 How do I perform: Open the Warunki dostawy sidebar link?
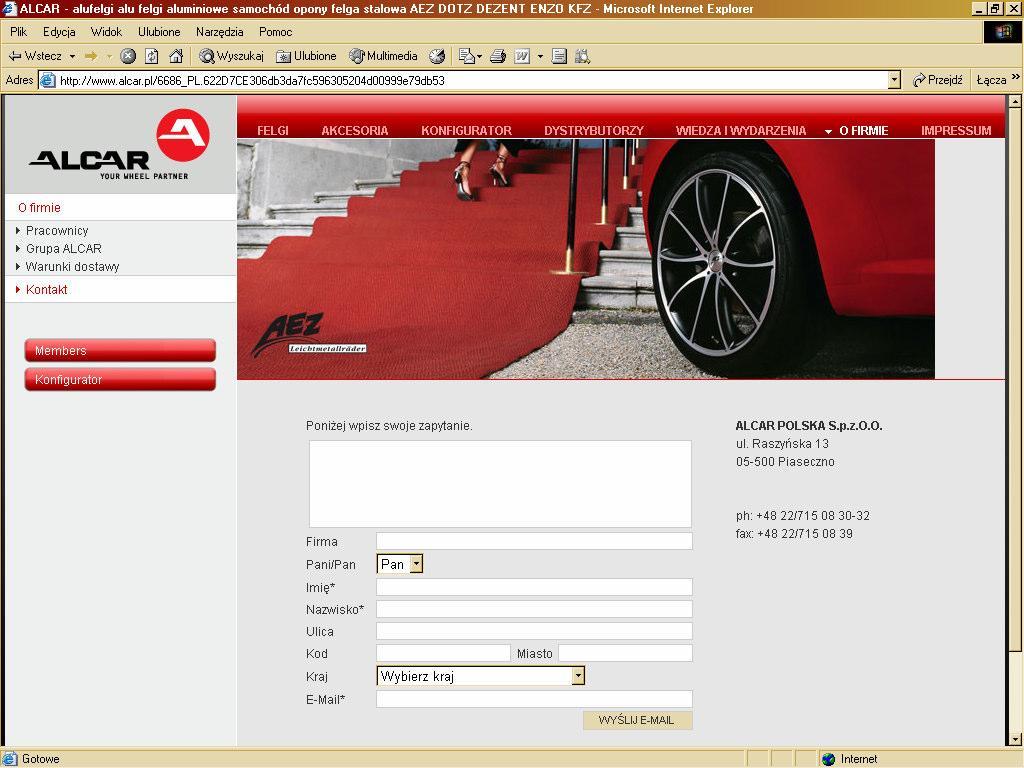[x=72, y=266]
